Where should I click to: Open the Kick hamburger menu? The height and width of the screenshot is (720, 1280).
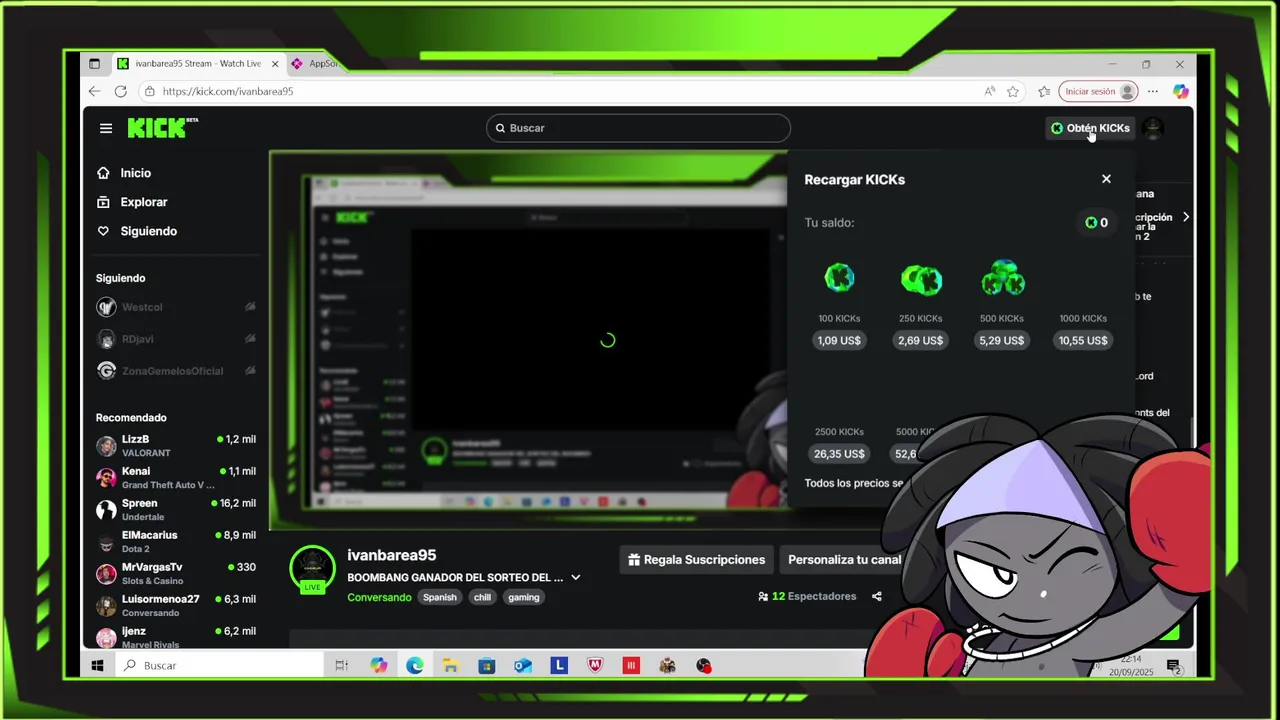(106, 128)
